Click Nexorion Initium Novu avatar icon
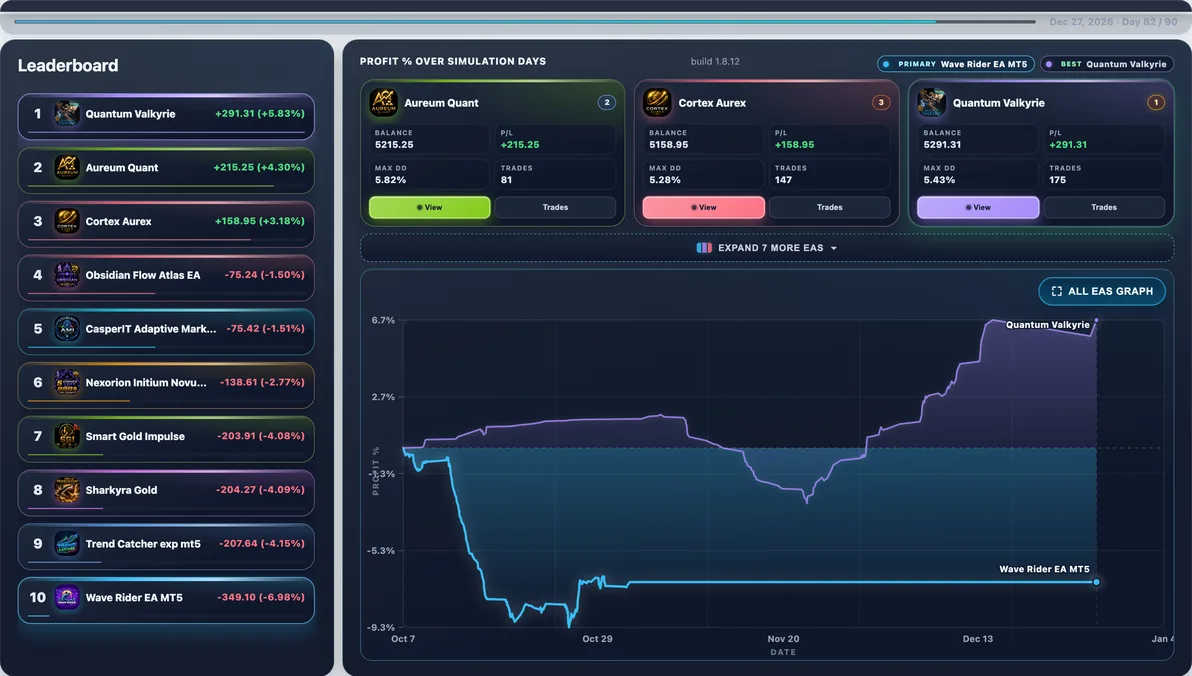The width and height of the screenshot is (1192, 676). pyautogui.click(x=67, y=382)
